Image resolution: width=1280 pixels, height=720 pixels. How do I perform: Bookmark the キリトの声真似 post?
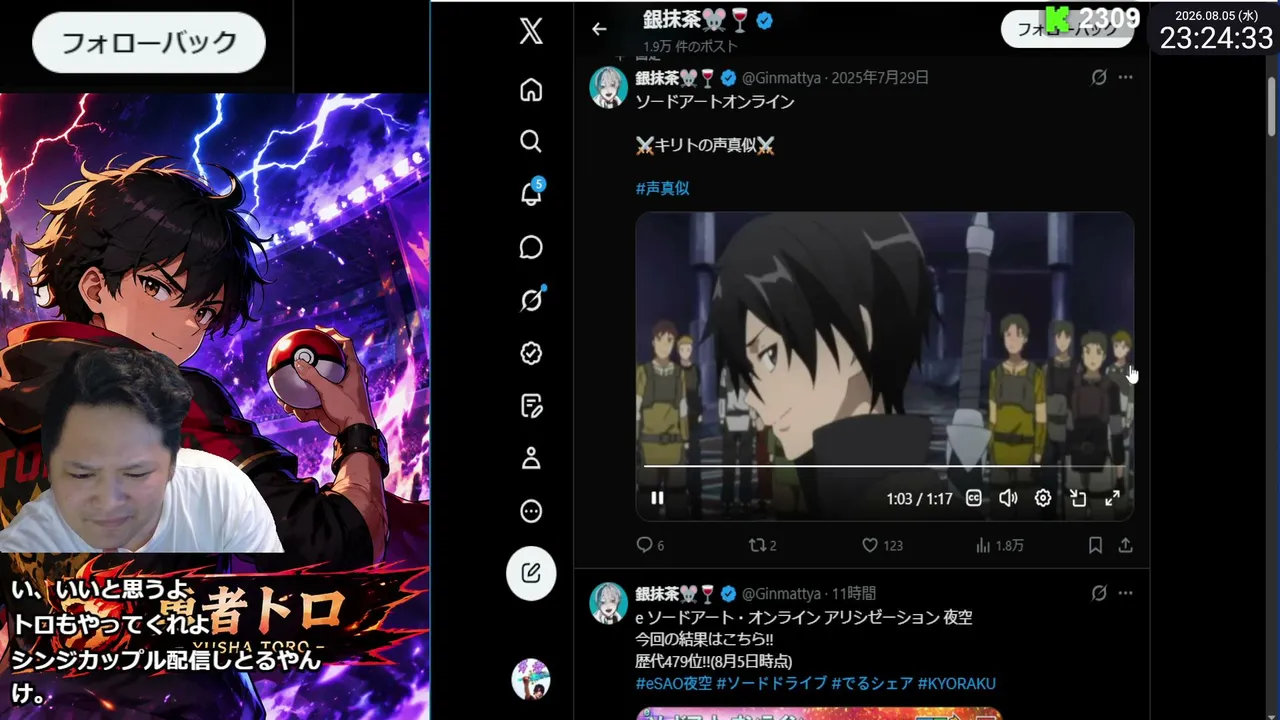click(x=1095, y=545)
